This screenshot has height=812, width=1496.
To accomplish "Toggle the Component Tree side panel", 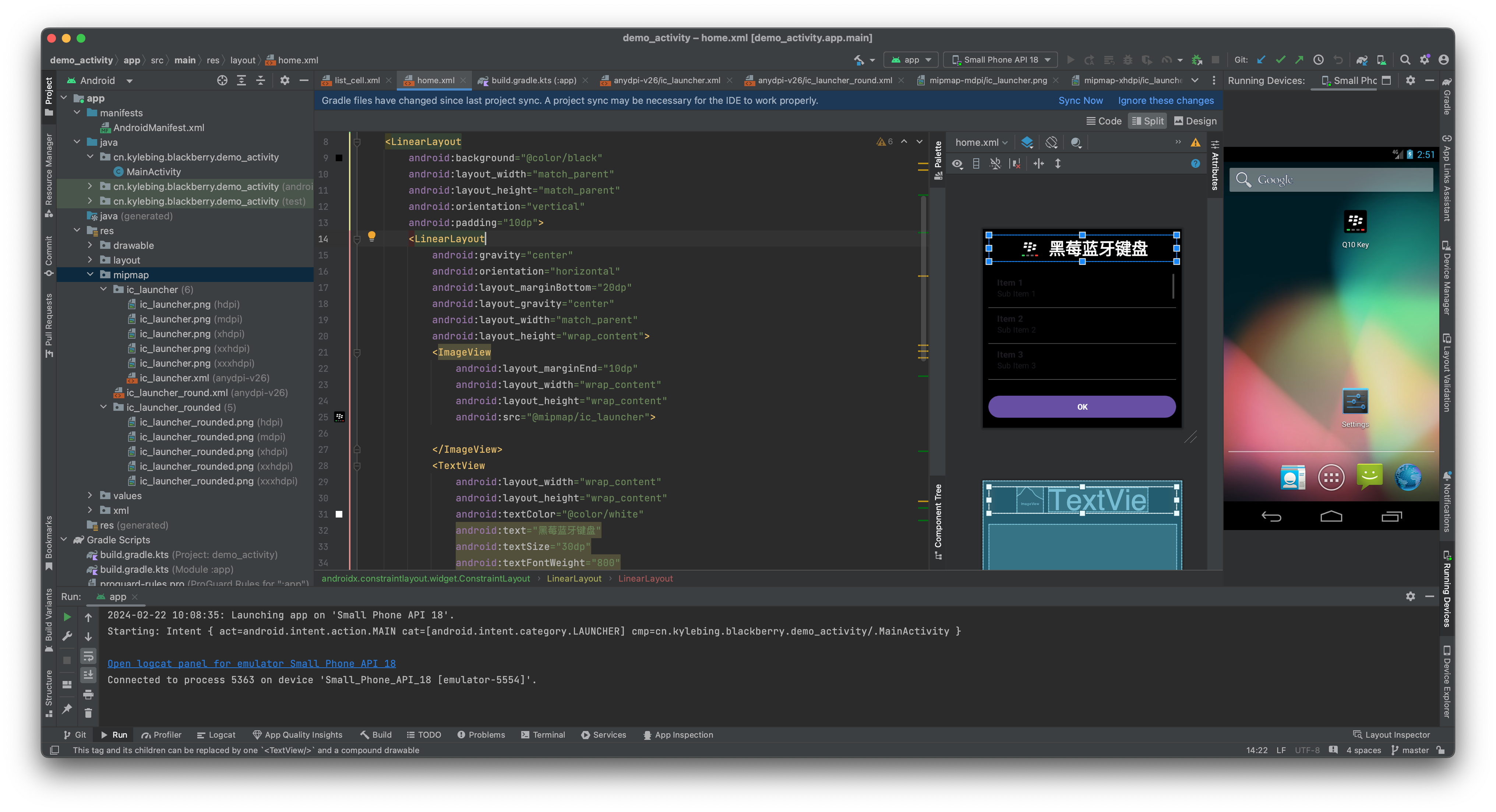I will point(938,522).
